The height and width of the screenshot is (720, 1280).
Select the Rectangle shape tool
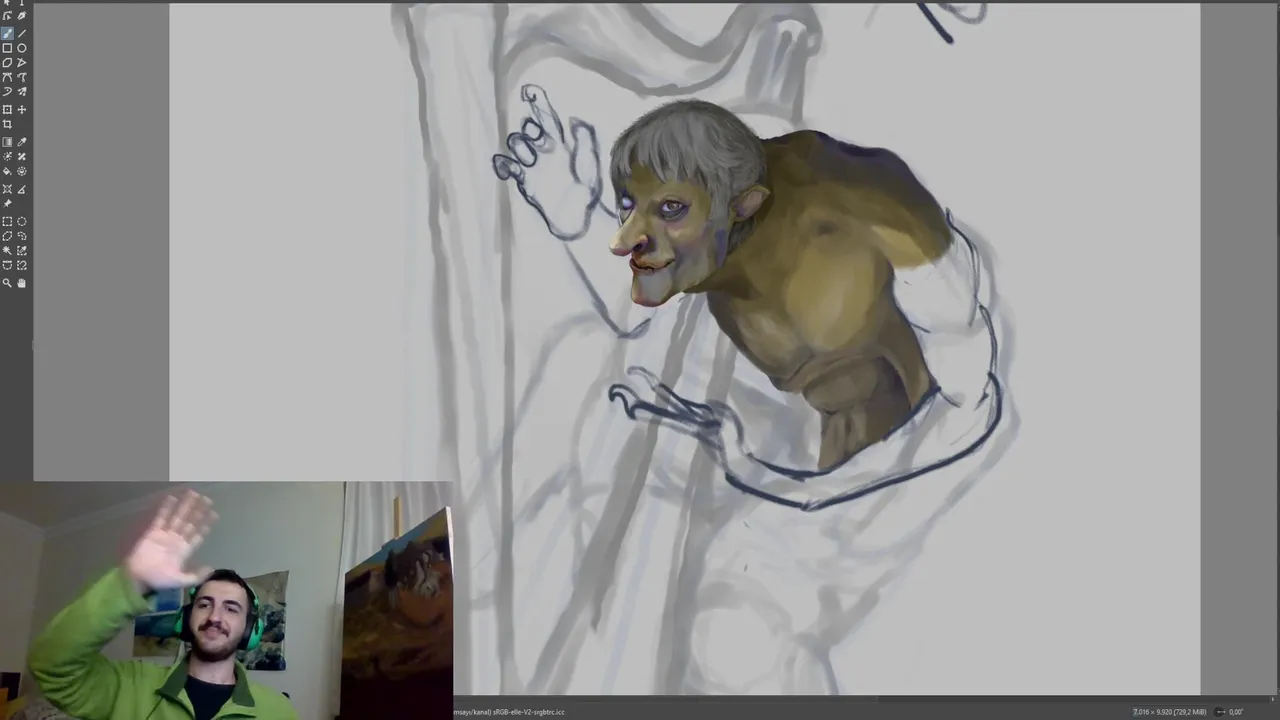pyautogui.click(x=7, y=47)
